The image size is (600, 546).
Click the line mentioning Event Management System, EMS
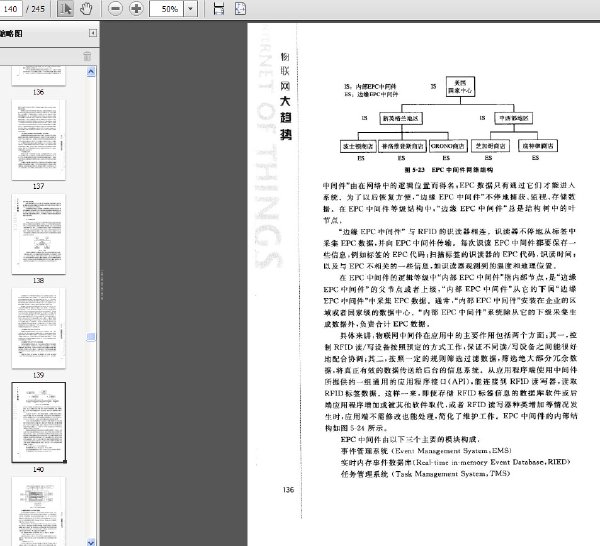426,451
